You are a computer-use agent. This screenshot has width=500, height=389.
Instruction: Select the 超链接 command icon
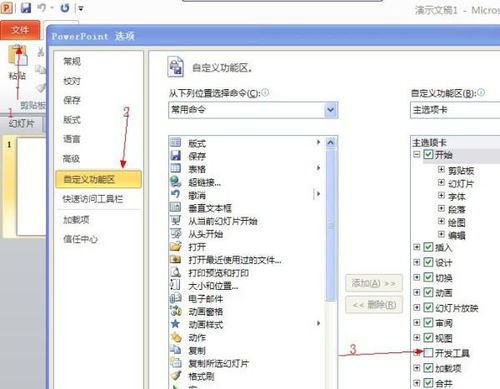tap(175, 182)
